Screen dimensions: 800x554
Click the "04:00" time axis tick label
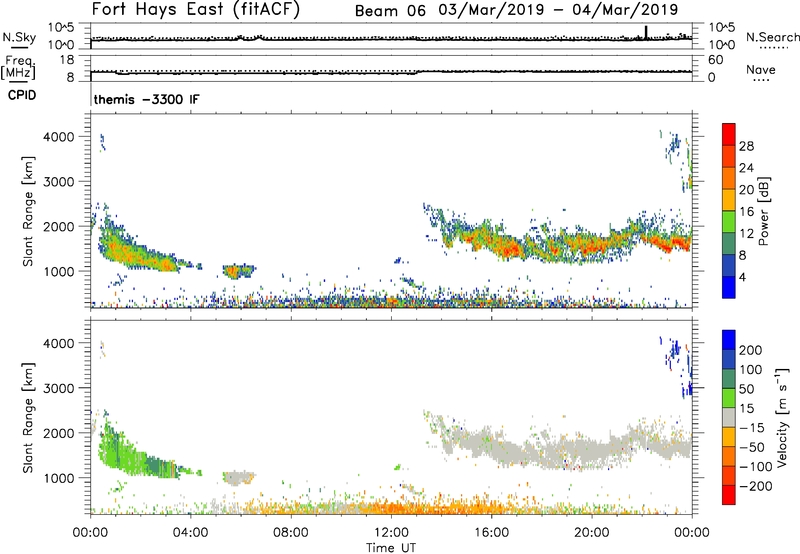[190, 533]
